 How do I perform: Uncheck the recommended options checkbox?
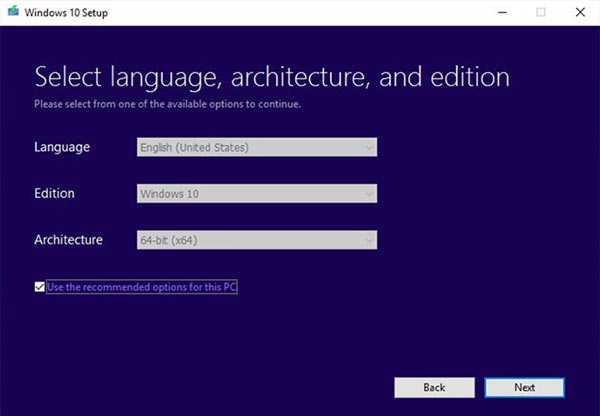click(x=40, y=287)
